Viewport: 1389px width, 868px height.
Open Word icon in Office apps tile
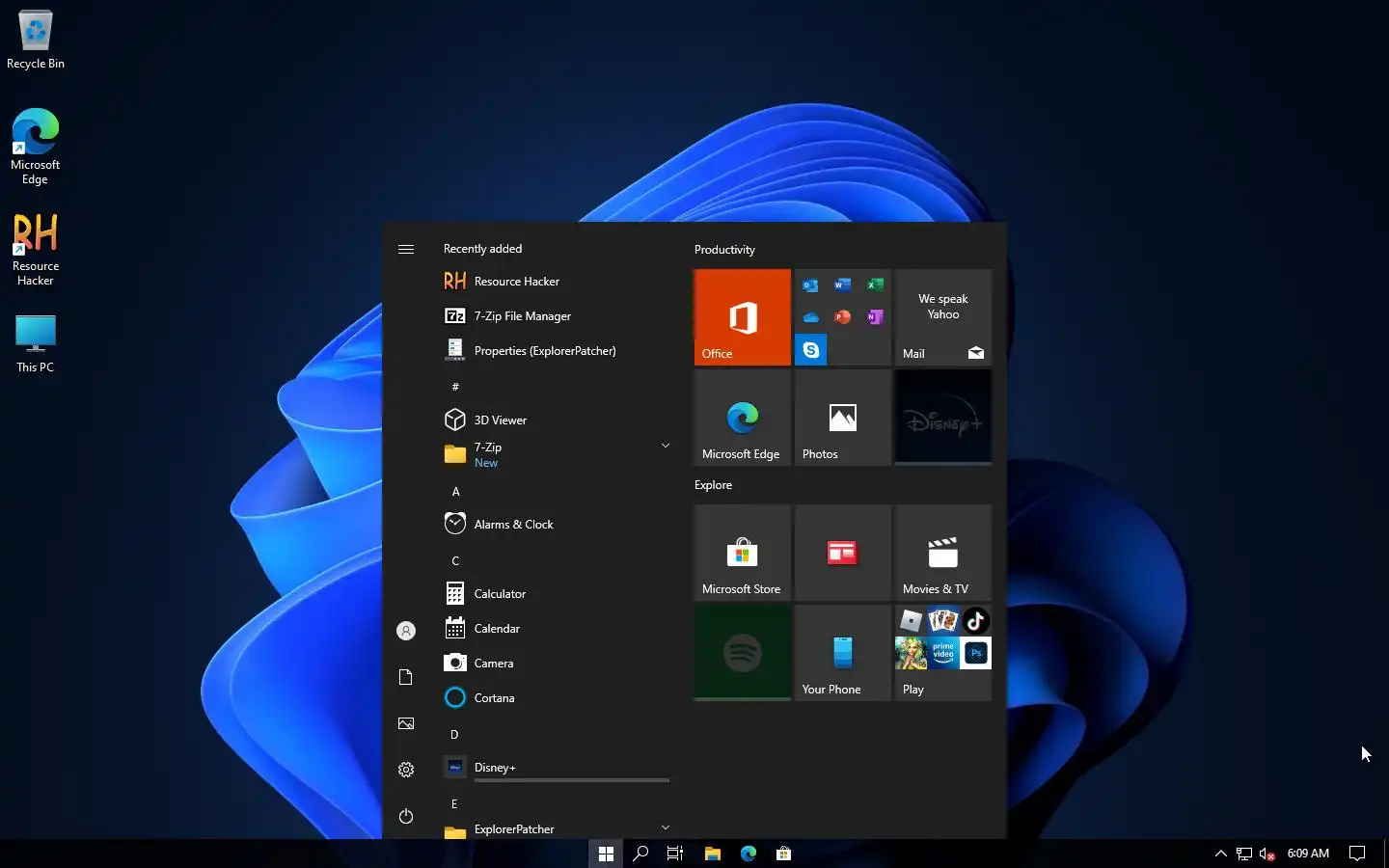click(843, 285)
